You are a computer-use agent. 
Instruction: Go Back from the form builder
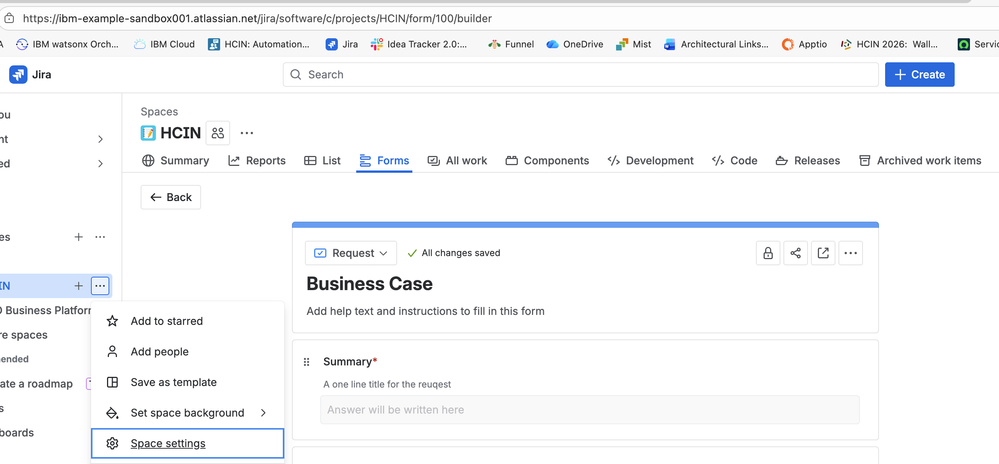(171, 198)
